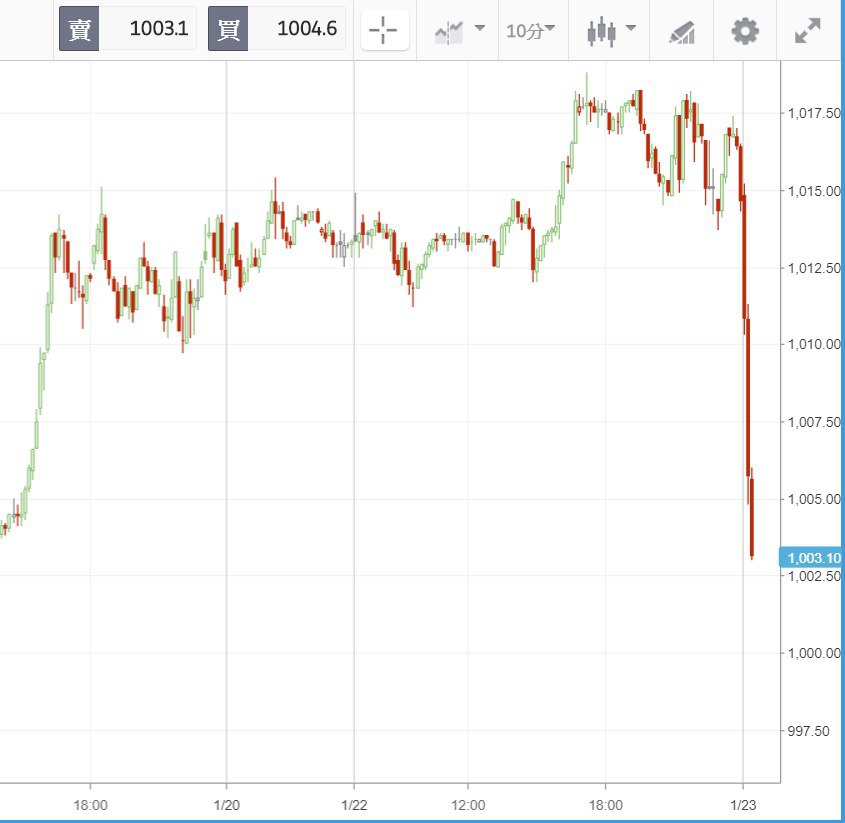845x823 pixels.
Task: Click the 買 (buy) button
Action: [228, 30]
